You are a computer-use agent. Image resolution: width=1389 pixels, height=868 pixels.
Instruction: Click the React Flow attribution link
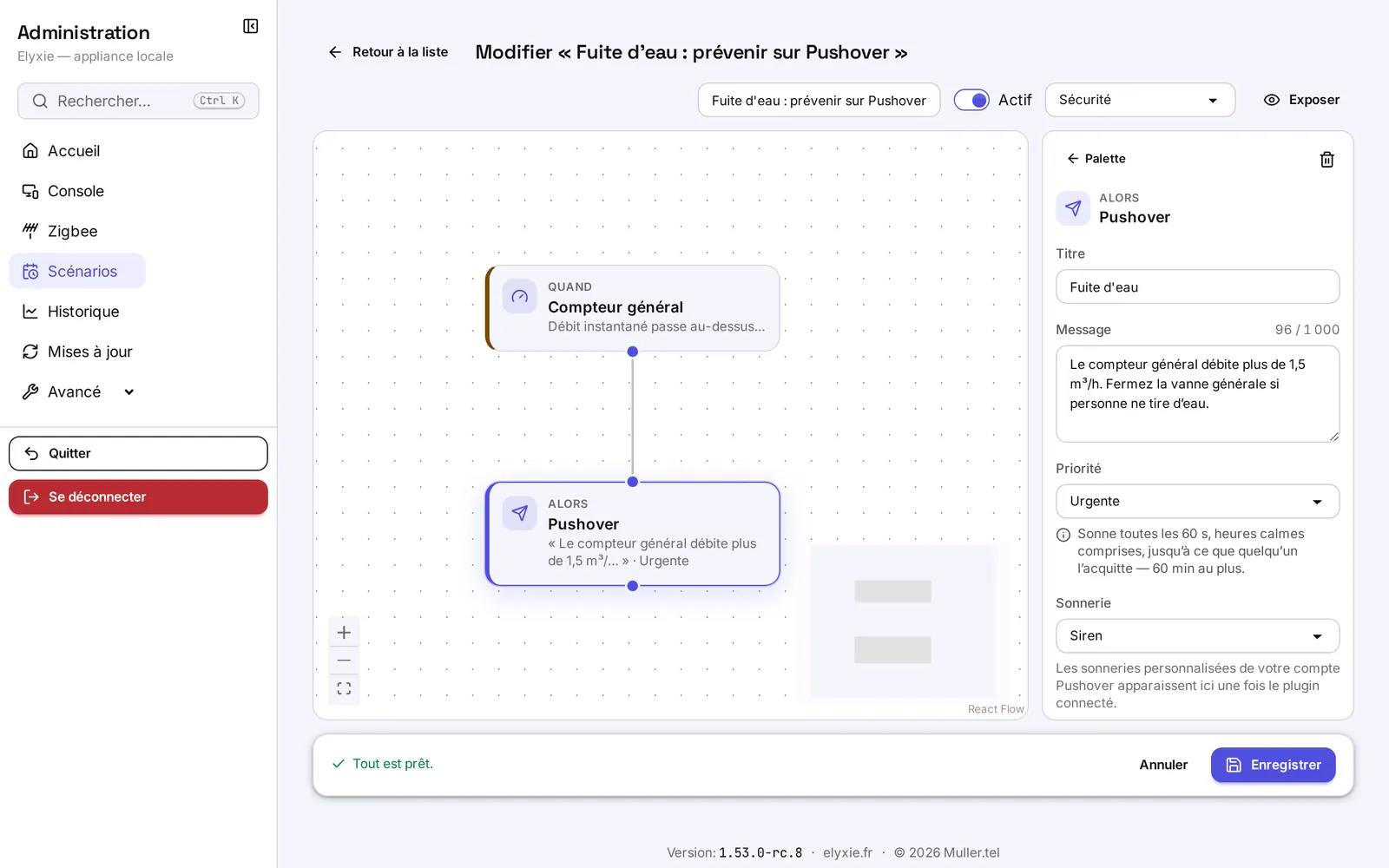coord(996,709)
